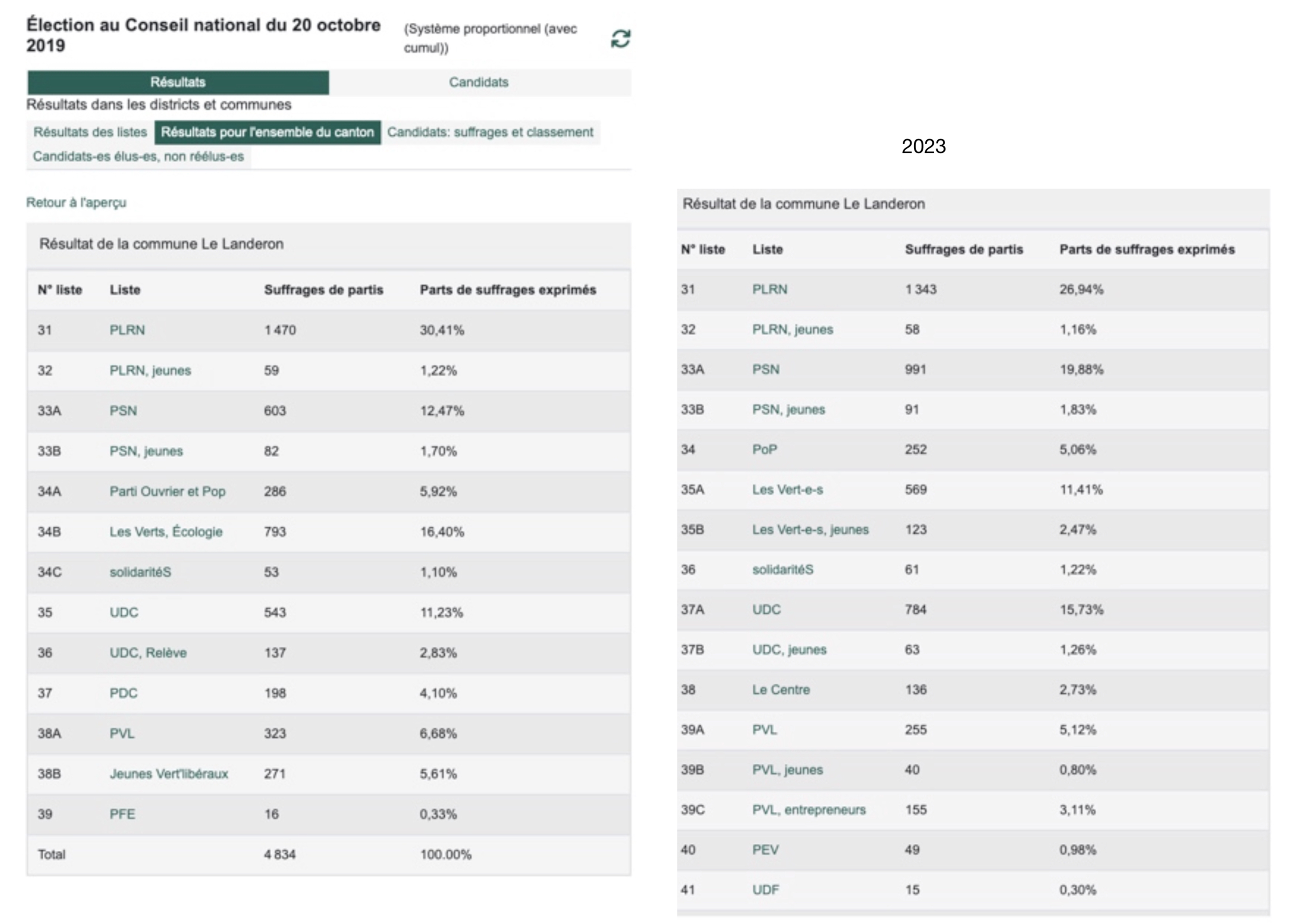Switch to the Candidats tab
The width and height of the screenshot is (1315, 924).
click(x=478, y=82)
